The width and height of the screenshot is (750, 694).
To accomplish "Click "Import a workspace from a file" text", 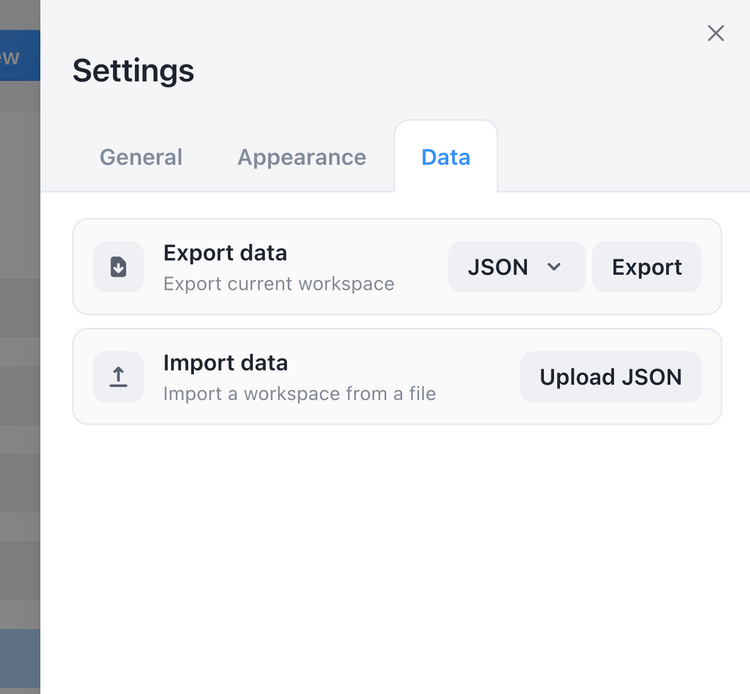I will click(x=299, y=394).
